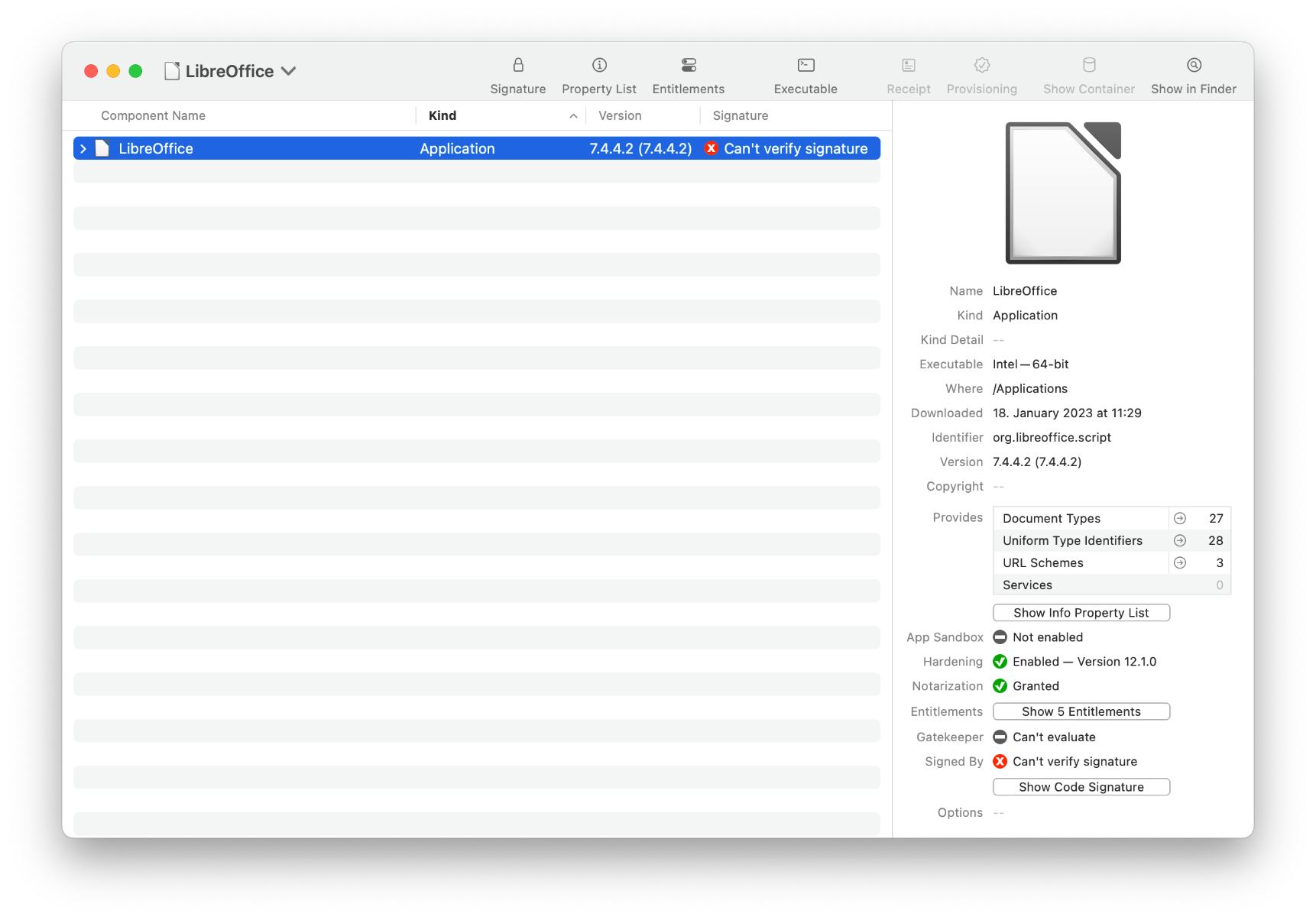Sort by Version column header
This screenshot has height=920, width=1316.
pos(620,116)
